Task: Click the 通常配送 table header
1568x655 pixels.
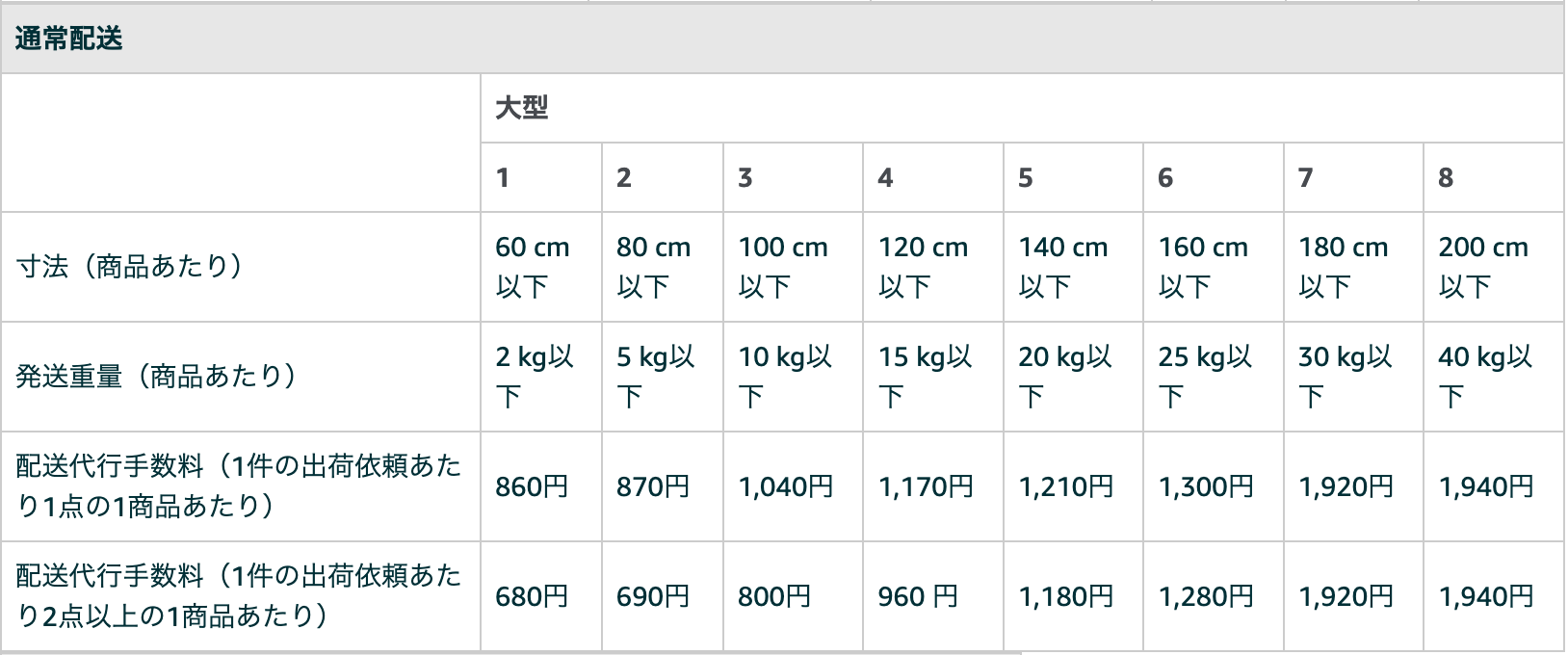Action: (x=69, y=39)
